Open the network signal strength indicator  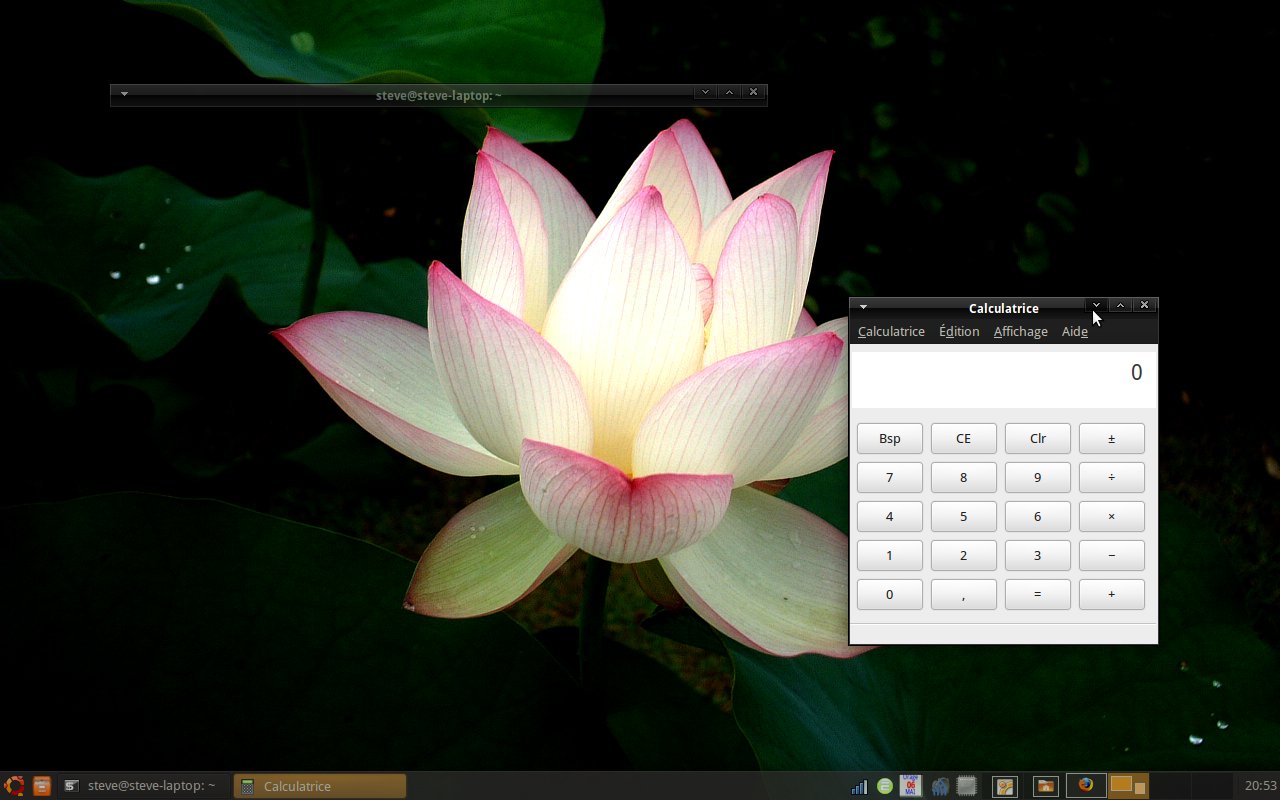pos(859,786)
